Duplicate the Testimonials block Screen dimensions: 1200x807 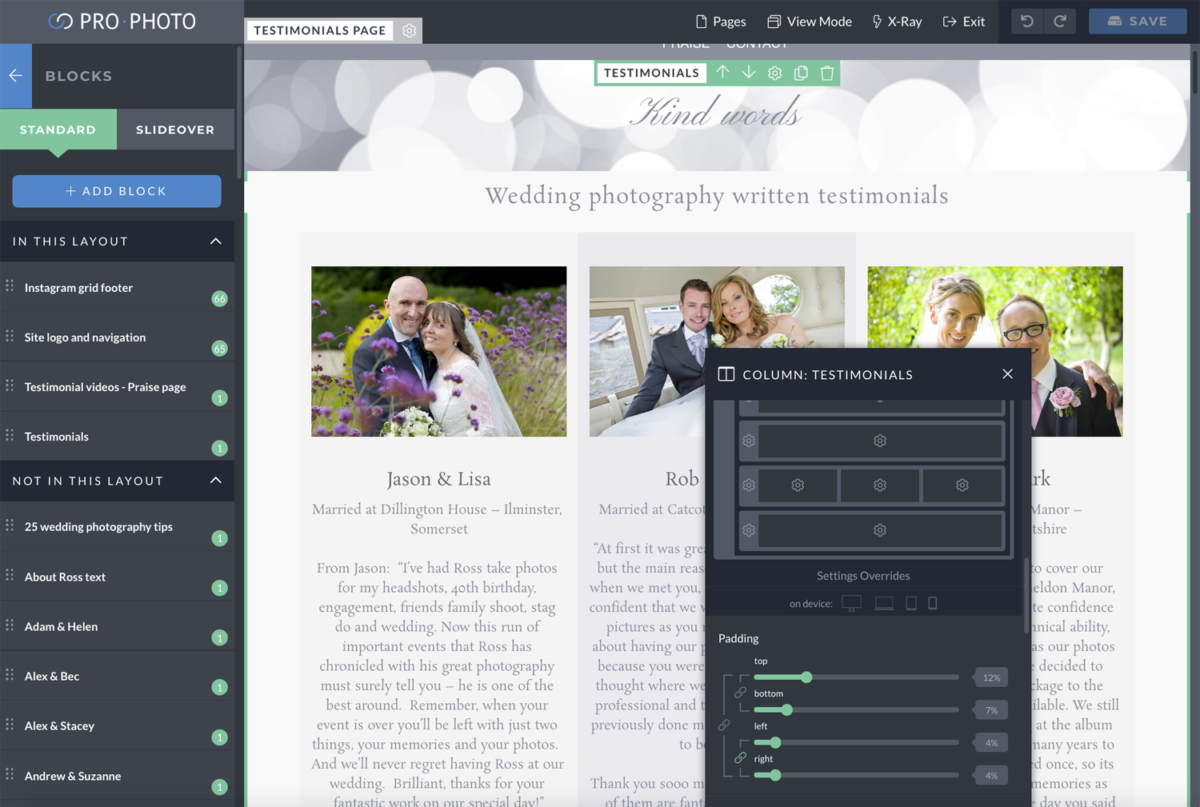[801, 73]
